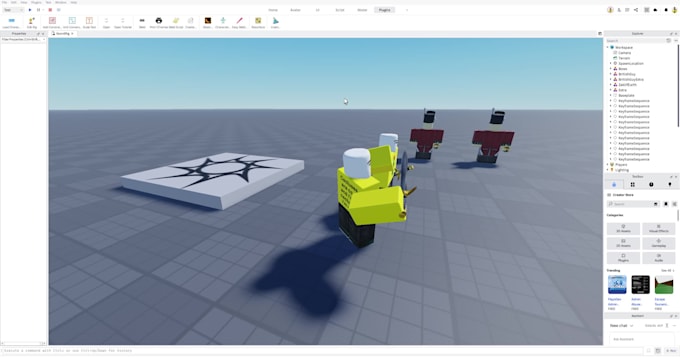Choose the 2D Assets category

pyautogui.click(x=623, y=243)
